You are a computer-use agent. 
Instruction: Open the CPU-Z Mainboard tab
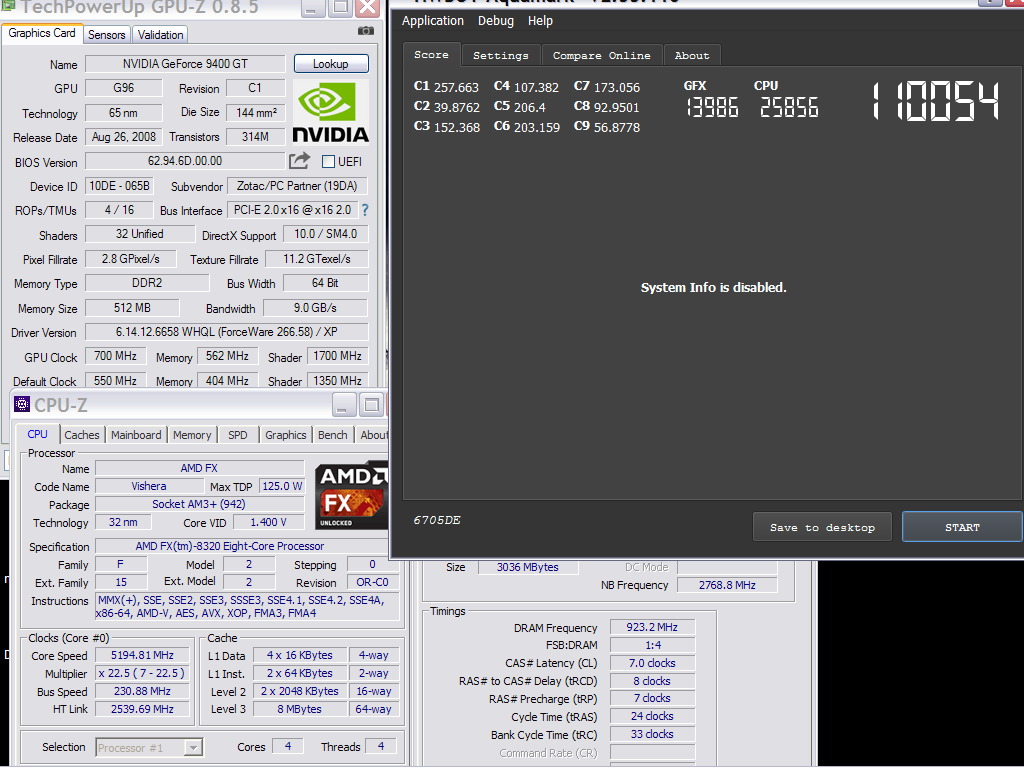tap(136, 435)
